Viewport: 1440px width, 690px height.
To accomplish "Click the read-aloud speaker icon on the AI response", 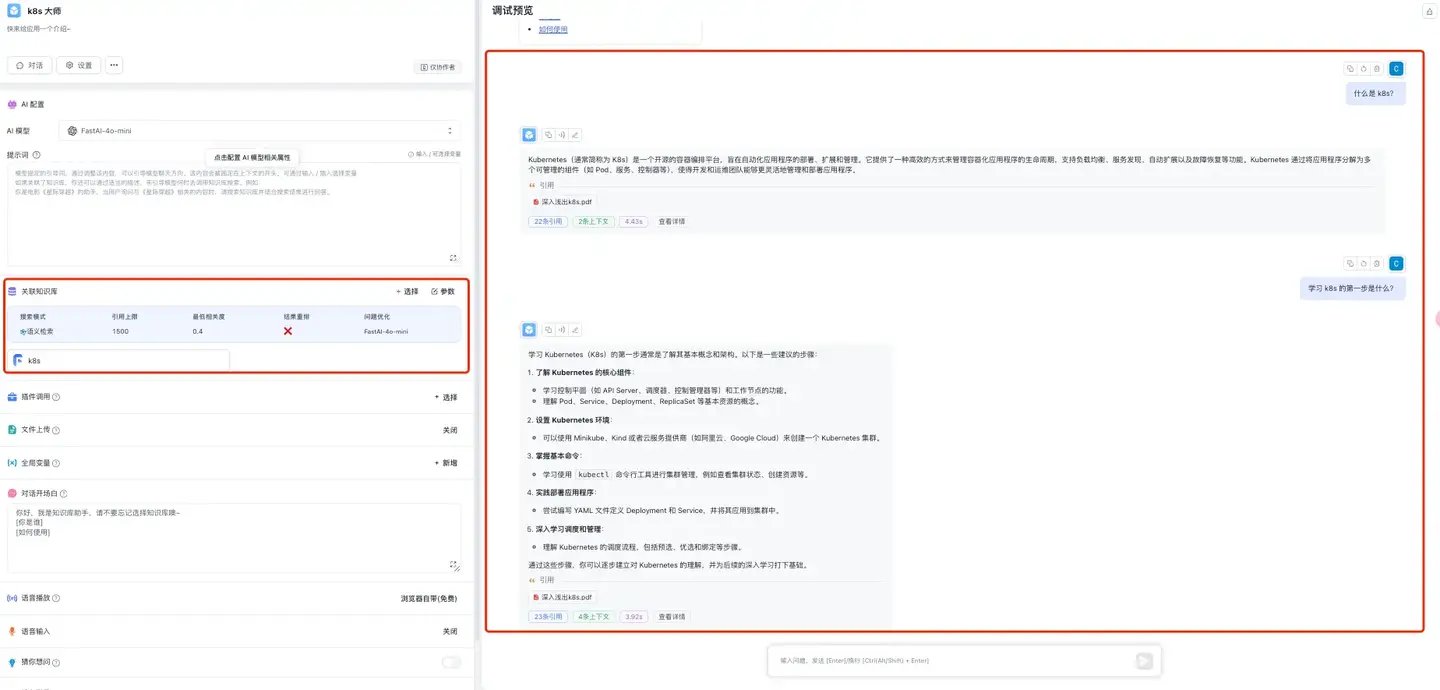I will 561,134.
